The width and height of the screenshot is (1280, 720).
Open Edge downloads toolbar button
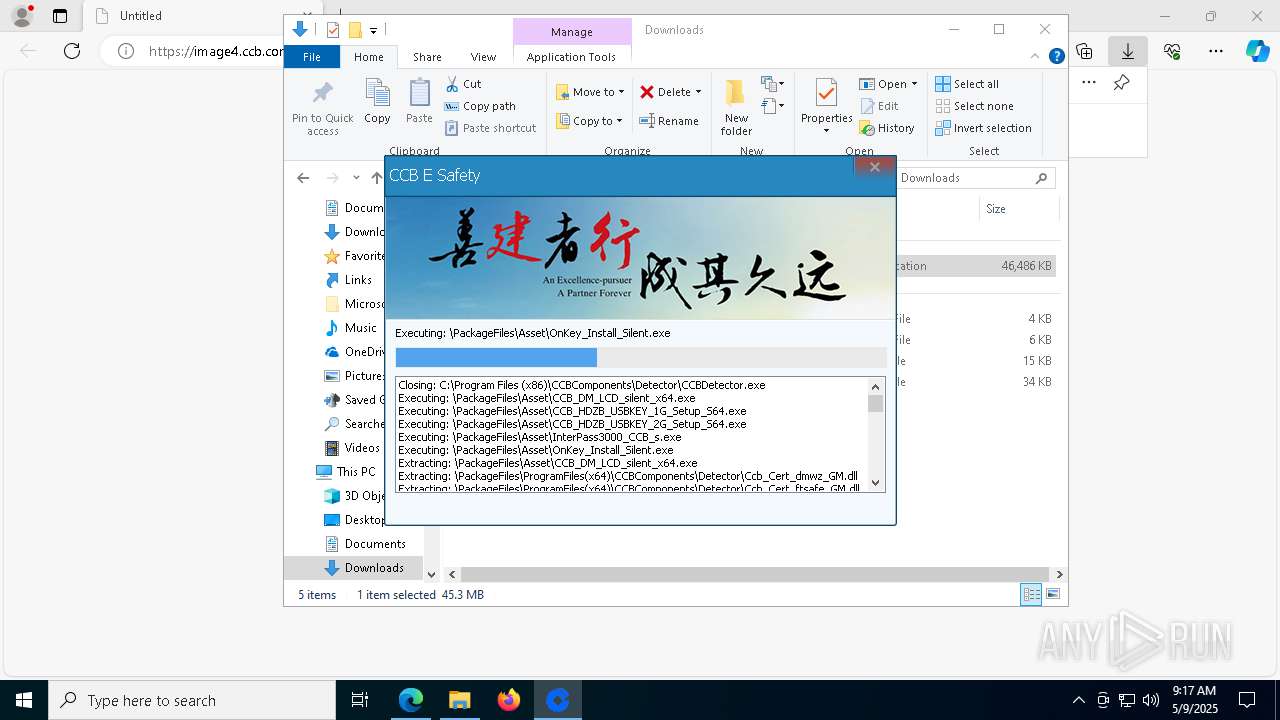point(1128,51)
